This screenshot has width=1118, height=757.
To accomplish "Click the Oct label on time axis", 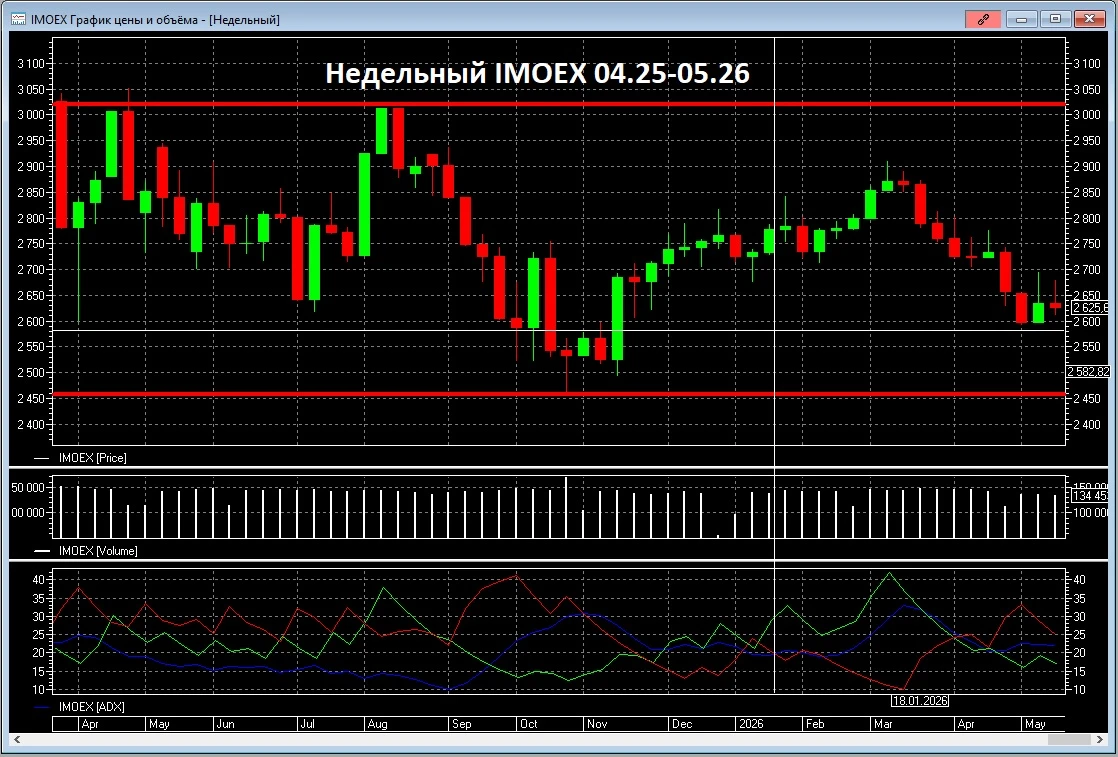I will point(528,724).
